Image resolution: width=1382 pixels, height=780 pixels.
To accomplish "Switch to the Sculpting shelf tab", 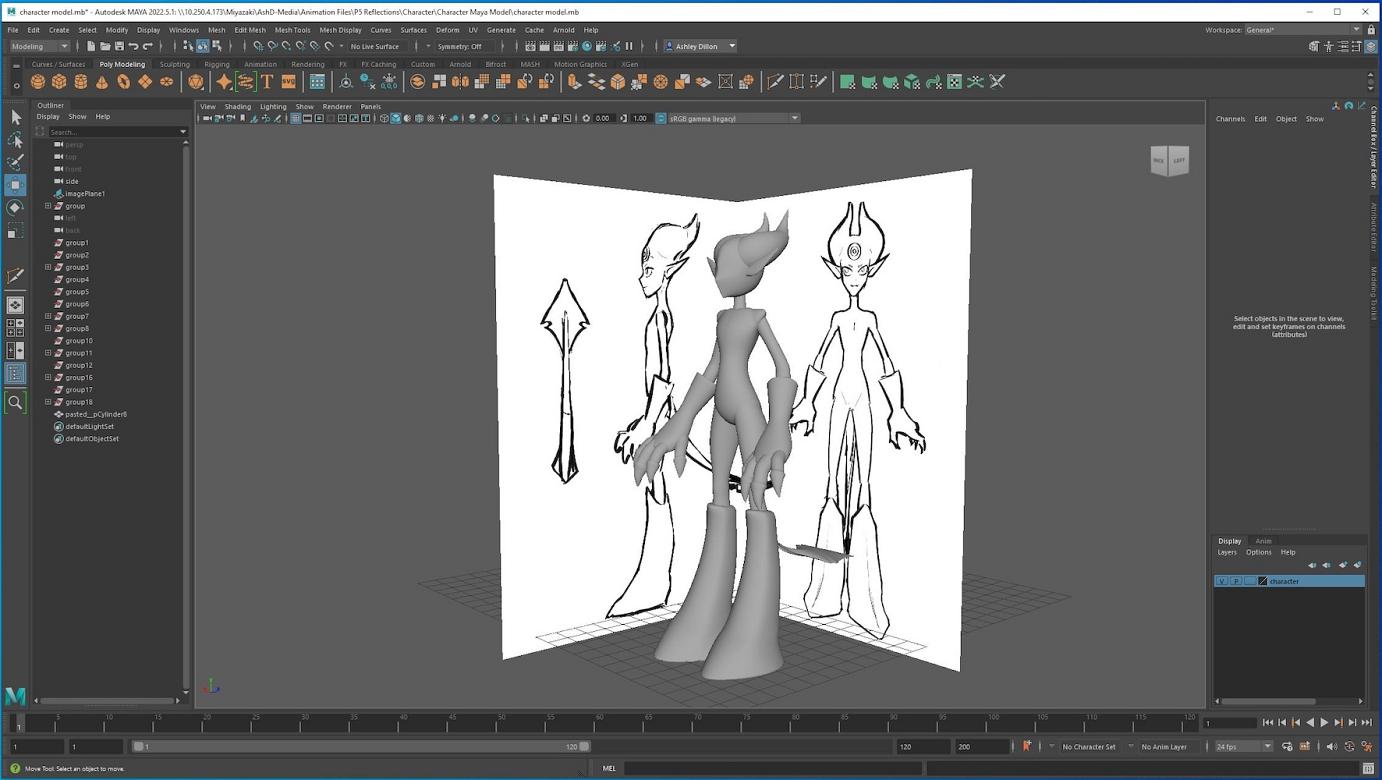I will 174,64.
